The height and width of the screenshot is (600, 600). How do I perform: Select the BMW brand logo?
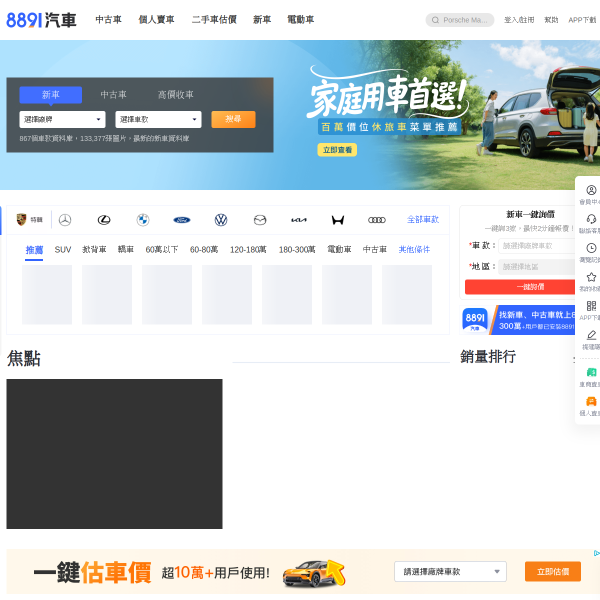click(x=143, y=220)
